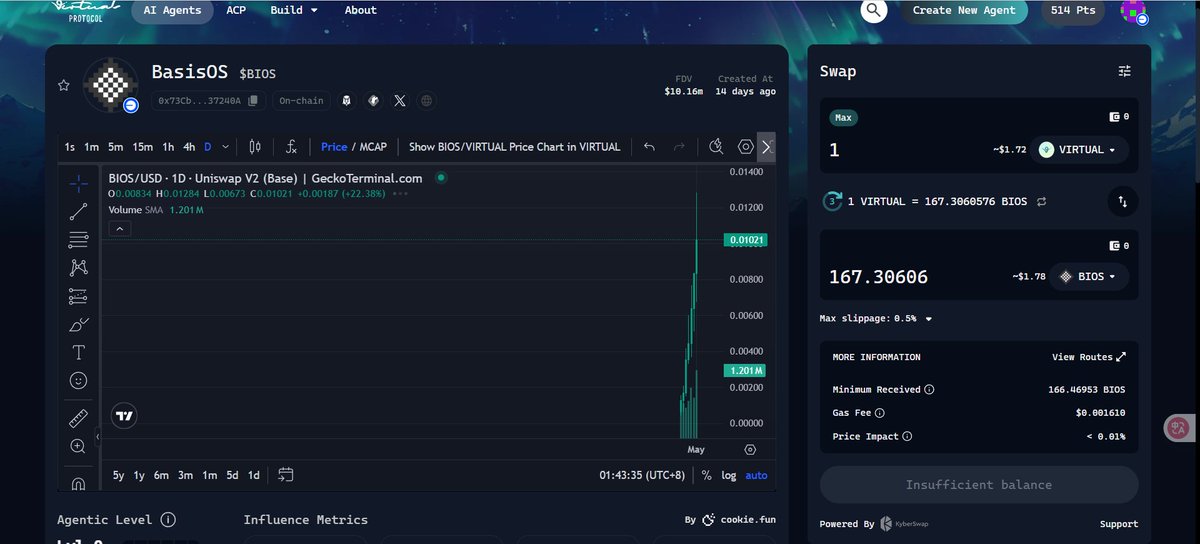This screenshot has width=1200, height=544.
Task: Select the 15m timeframe
Action: [x=143, y=146]
